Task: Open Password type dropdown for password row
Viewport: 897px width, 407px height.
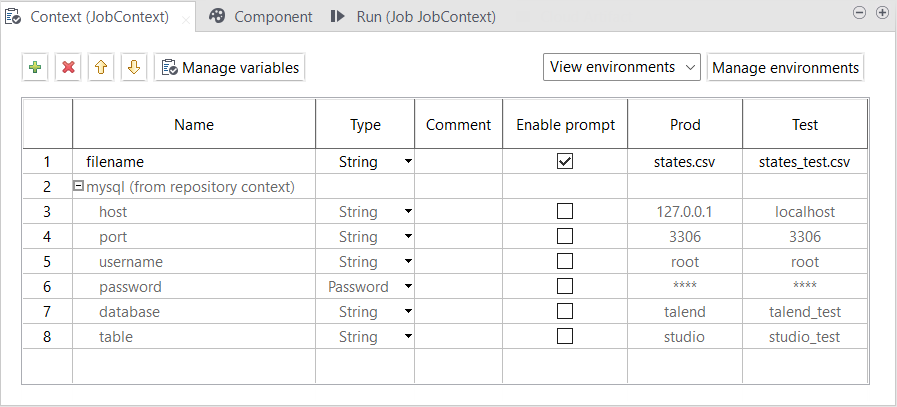Action: click(x=408, y=287)
